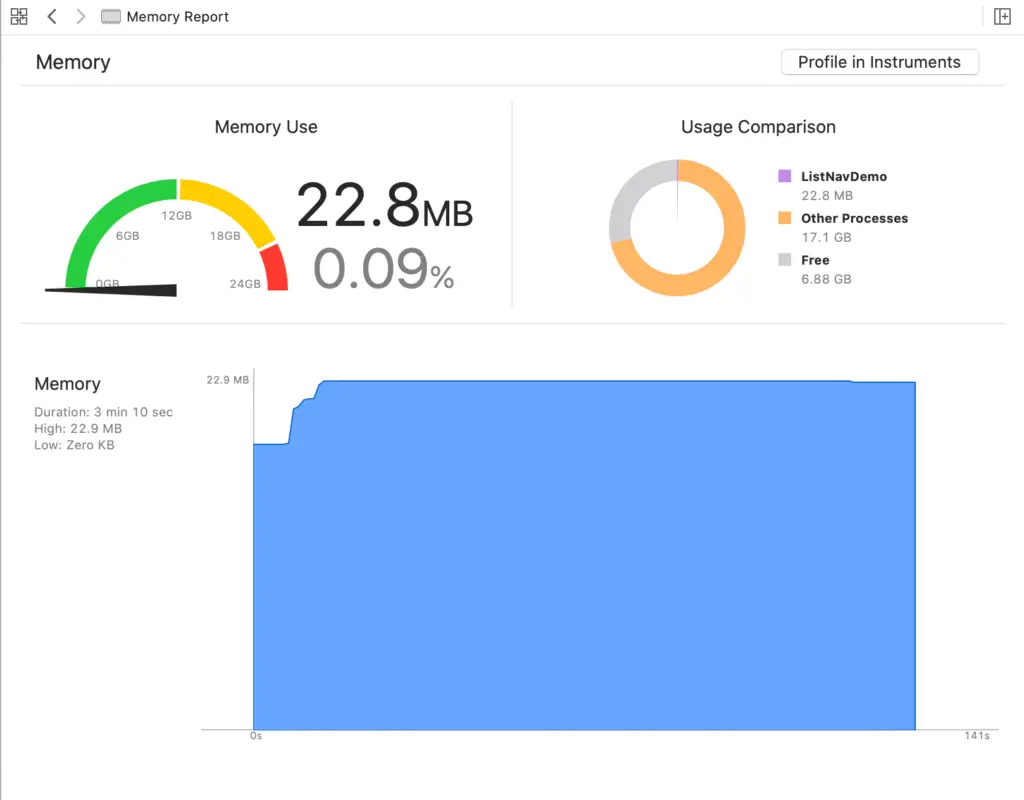Screen dimensions: 1024x800
Task: Add editor pane with split icon
Action: [x=1002, y=16]
